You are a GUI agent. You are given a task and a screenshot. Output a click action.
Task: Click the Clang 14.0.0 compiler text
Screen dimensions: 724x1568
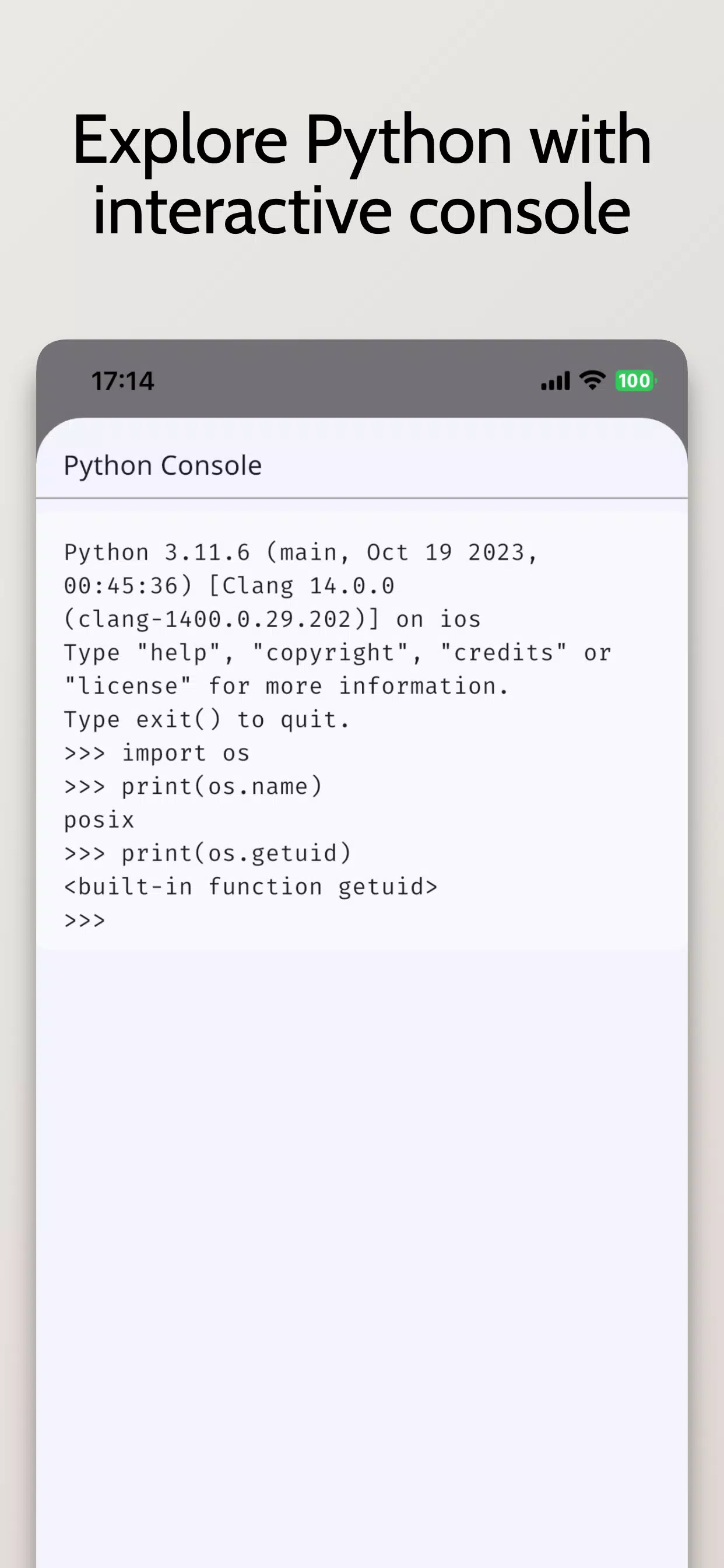click(303, 586)
